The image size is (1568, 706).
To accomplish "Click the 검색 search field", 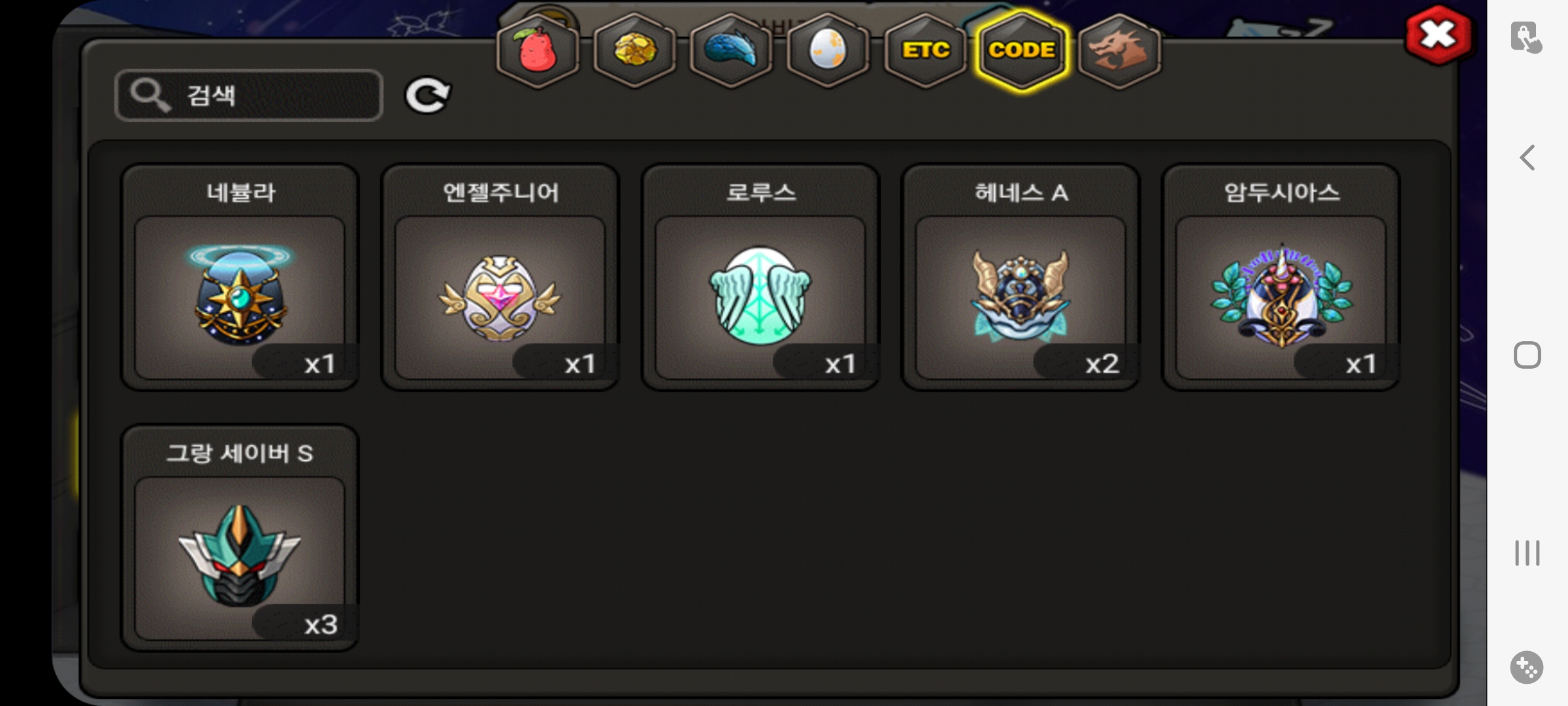I will point(249,95).
